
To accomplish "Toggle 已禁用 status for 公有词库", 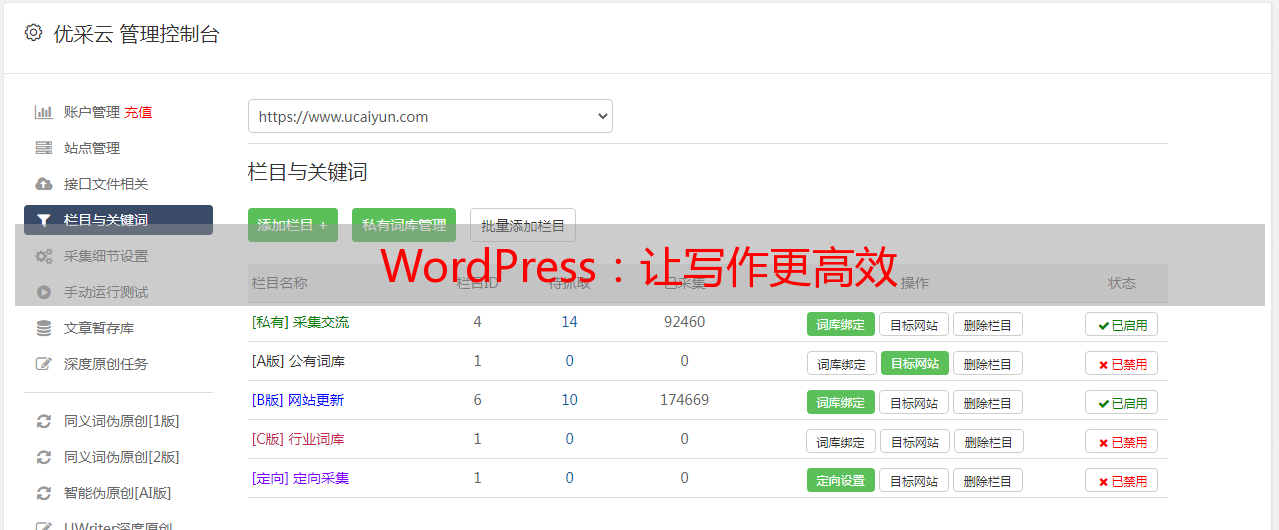I will point(1122,363).
